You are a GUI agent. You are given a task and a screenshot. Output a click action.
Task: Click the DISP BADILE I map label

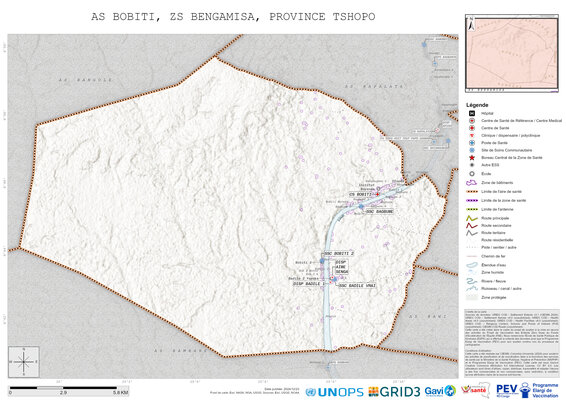(309, 284)
